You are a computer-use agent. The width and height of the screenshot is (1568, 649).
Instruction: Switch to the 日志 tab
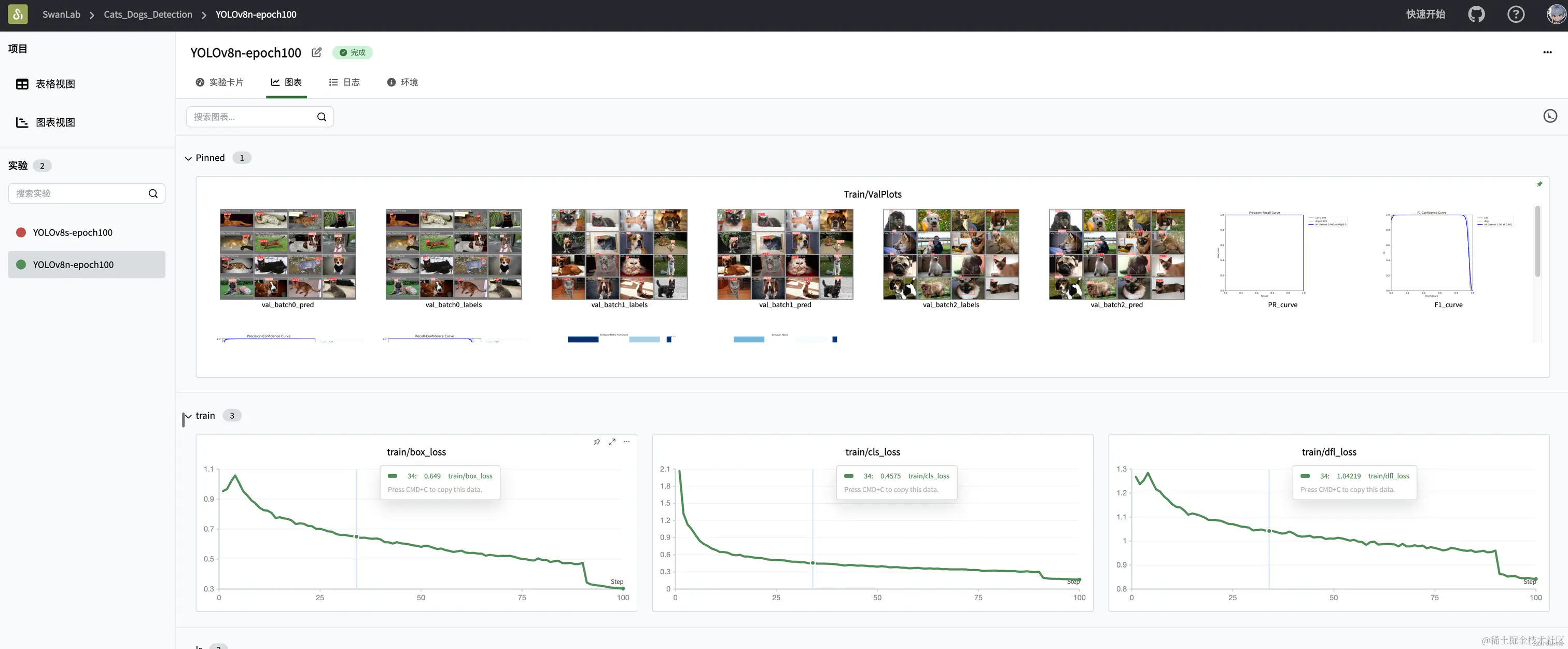(x=344, y=82)
